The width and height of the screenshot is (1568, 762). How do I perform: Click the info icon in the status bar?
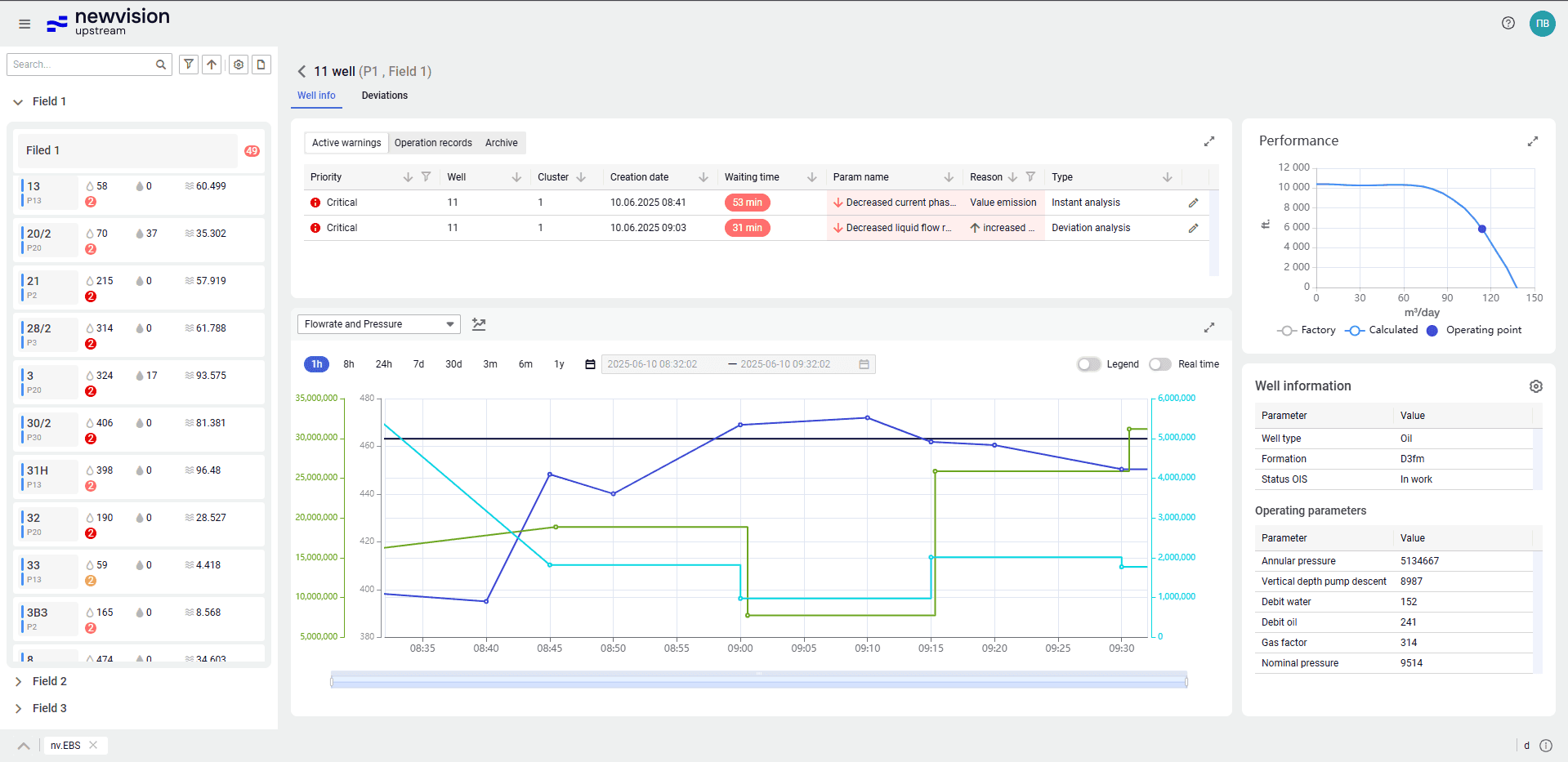pos(1546,746)
